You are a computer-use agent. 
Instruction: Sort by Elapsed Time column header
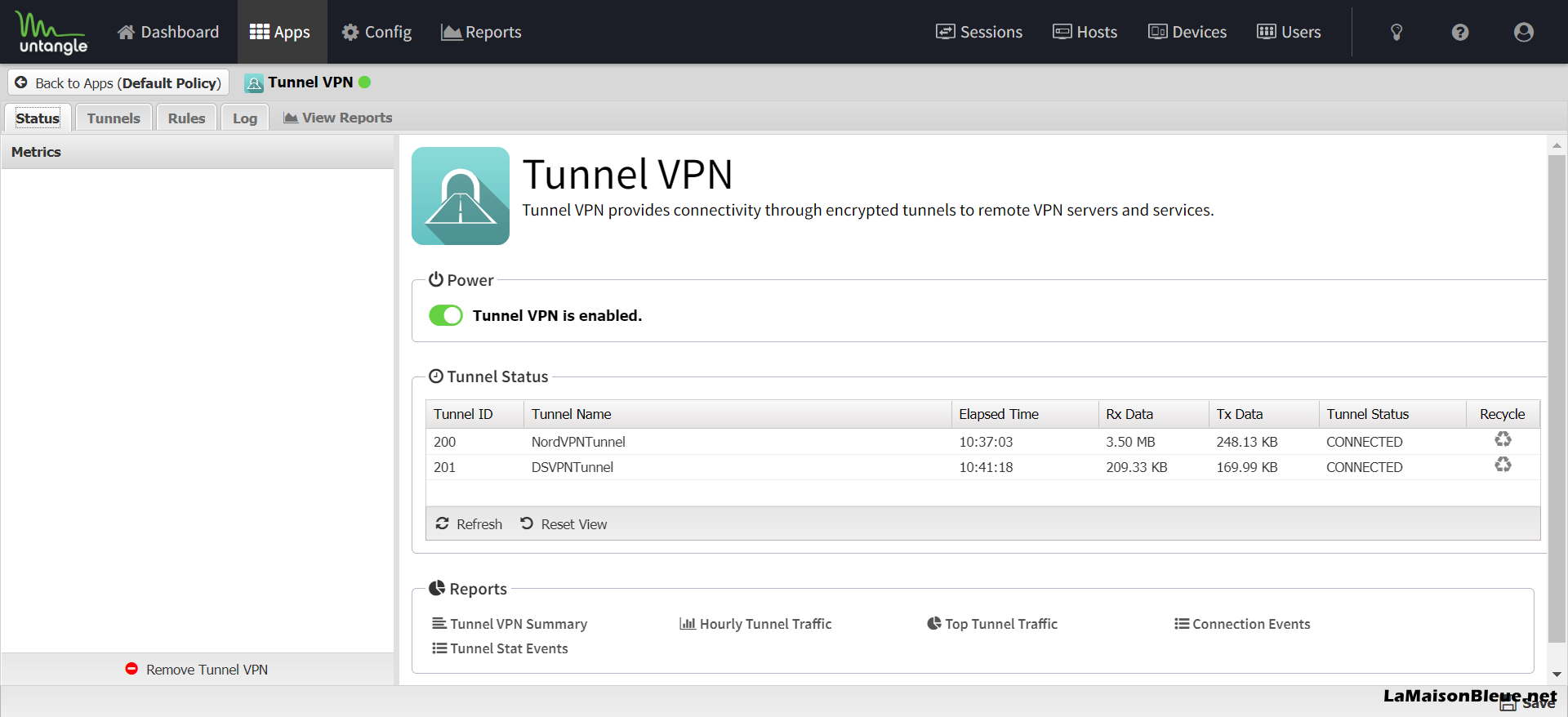coord(999,414)
